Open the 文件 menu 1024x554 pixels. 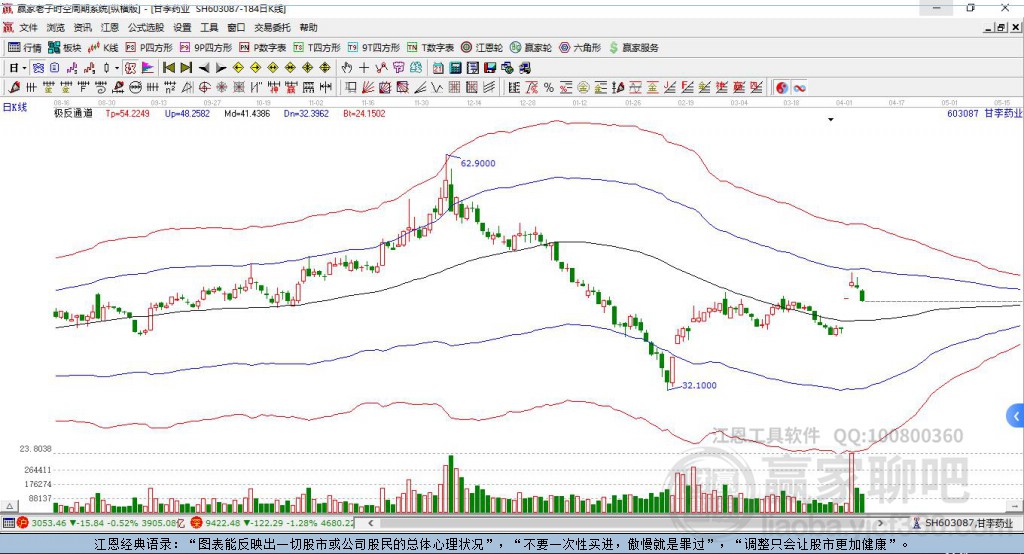point(29,27)
